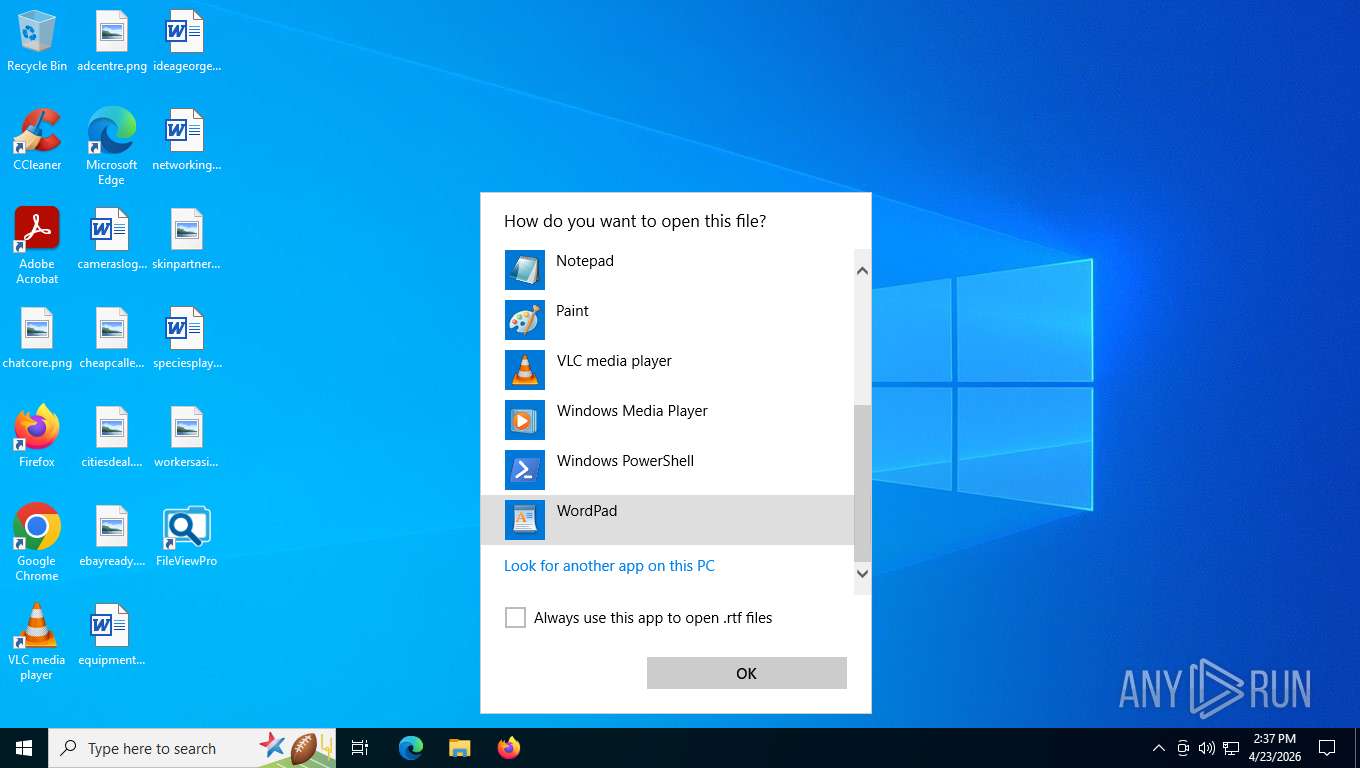Image resolution: width=1360 pixels, height=768 pixels.
Task: Select Windows Media Player icon in list
Action: [525, 420]
